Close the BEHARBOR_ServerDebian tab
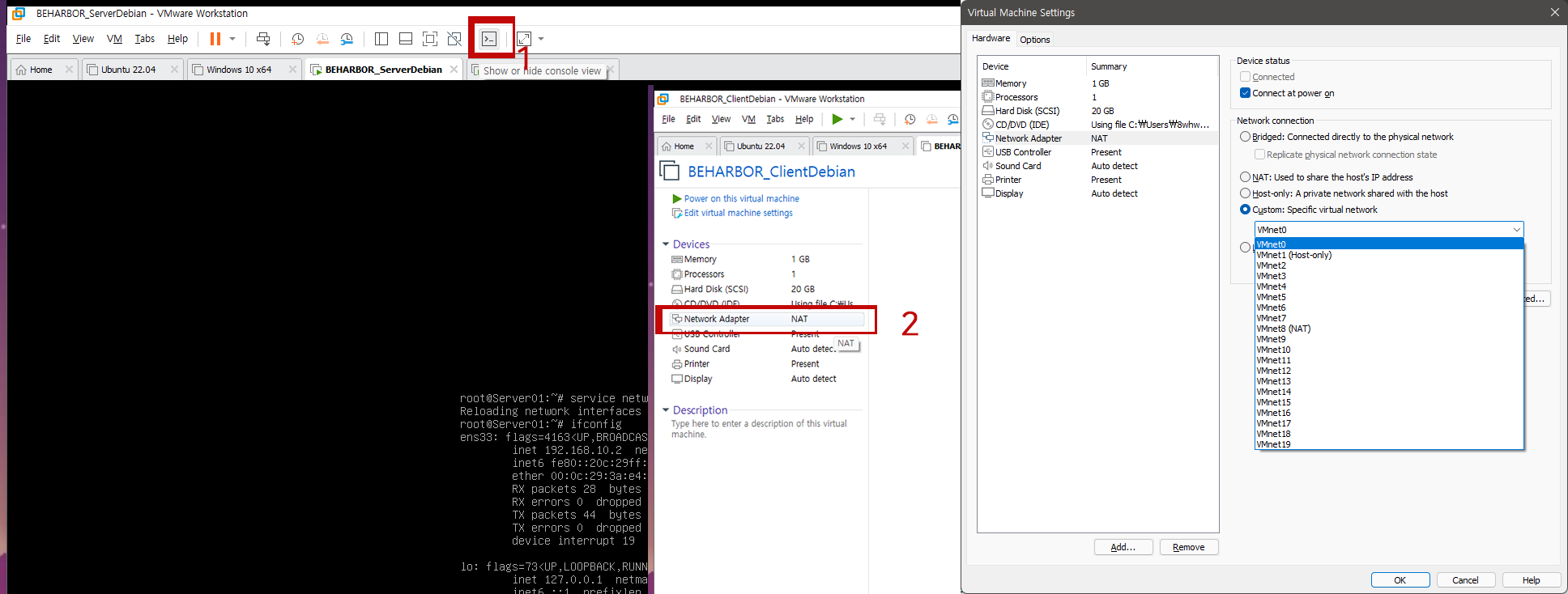Image resolution: width=1568 pixels, height=594 pixels. (454, 70)
